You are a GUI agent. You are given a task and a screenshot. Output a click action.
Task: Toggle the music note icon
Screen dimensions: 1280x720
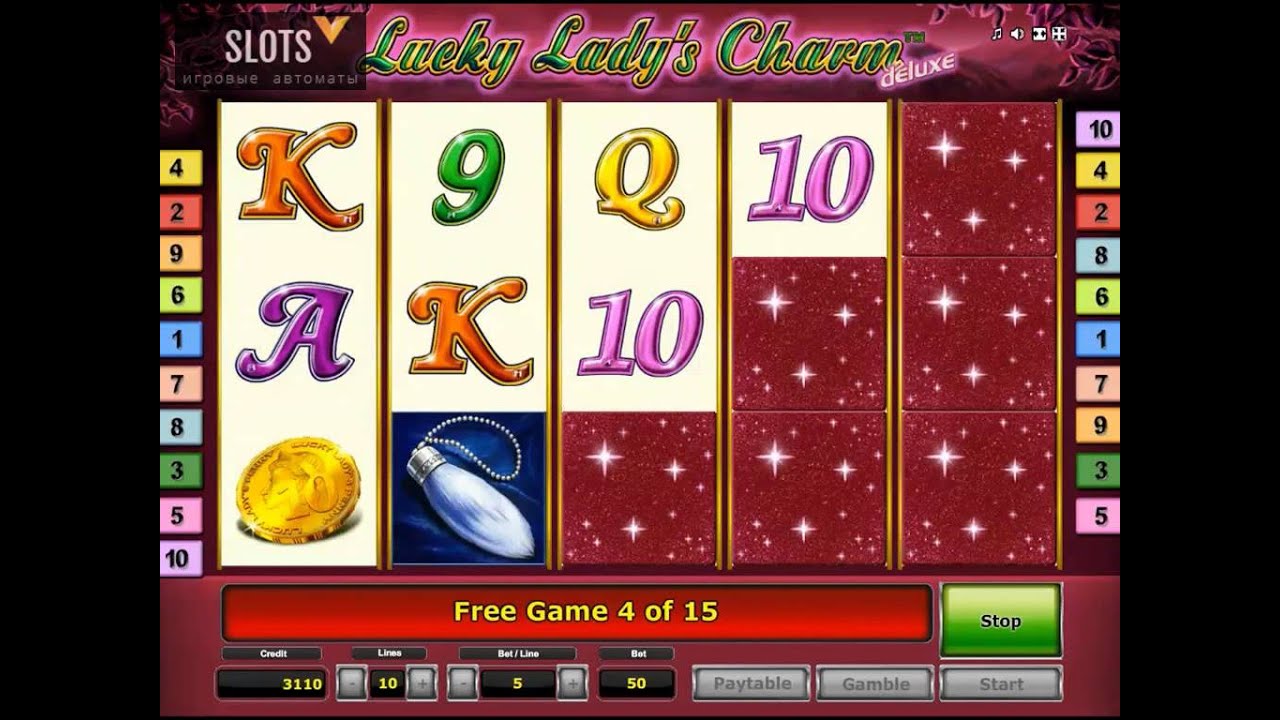[x=996, y=34]
